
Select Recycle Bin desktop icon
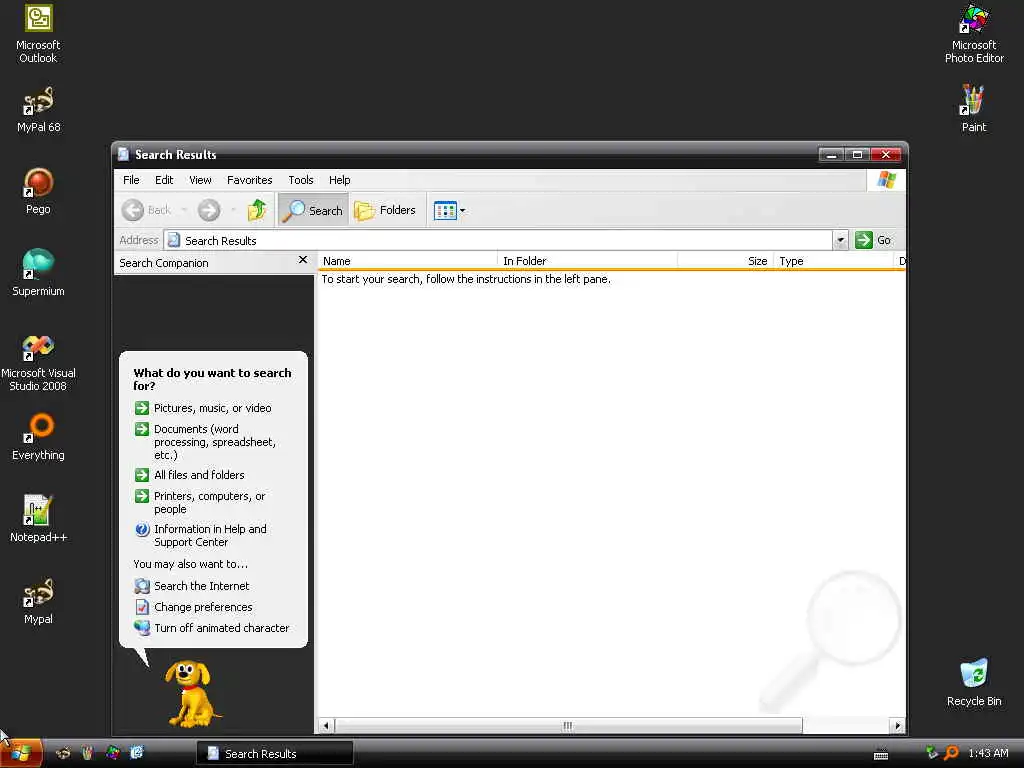pos(974,683)
